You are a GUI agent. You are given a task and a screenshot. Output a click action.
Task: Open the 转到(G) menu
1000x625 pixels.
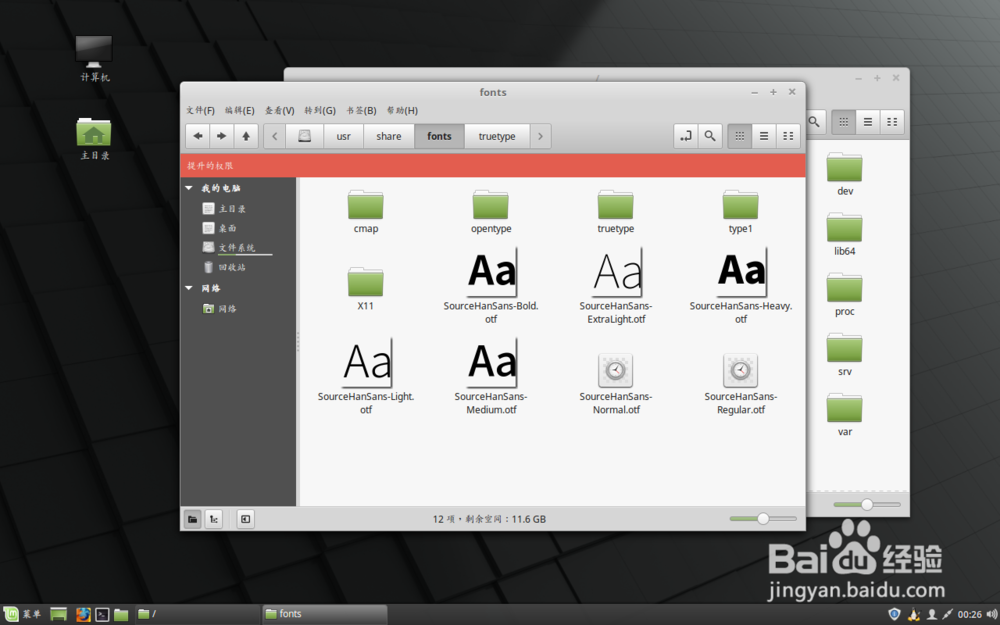(x=320, y=110)
